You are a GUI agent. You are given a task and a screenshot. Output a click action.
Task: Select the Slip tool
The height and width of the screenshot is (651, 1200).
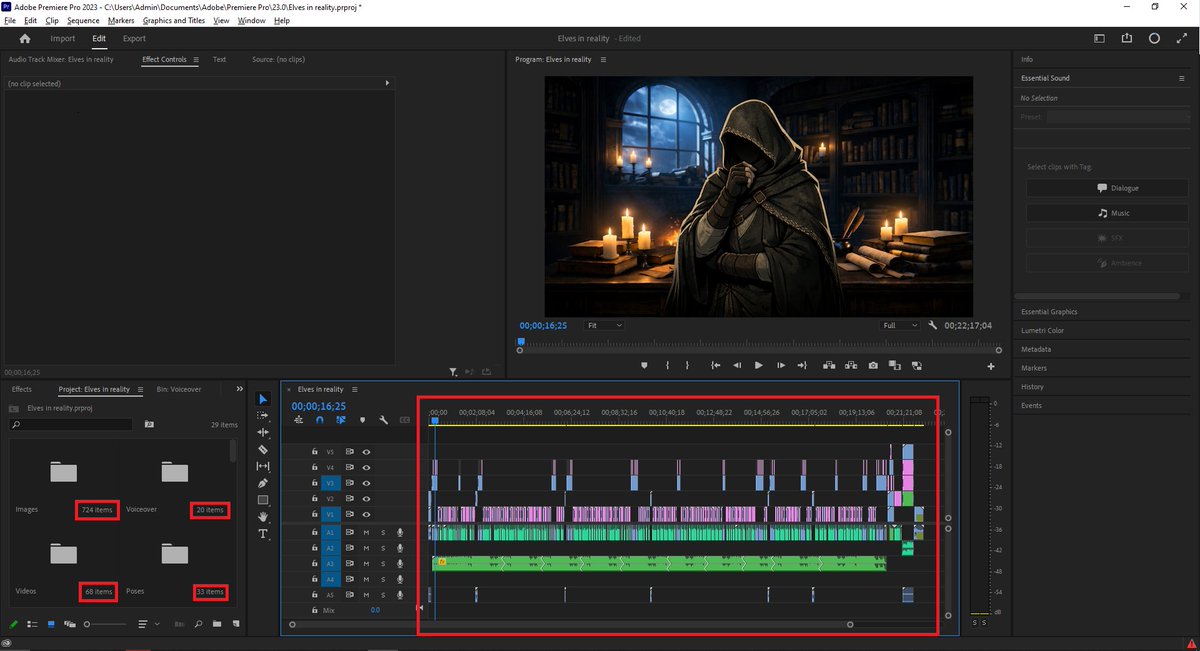tap(263, 466)
